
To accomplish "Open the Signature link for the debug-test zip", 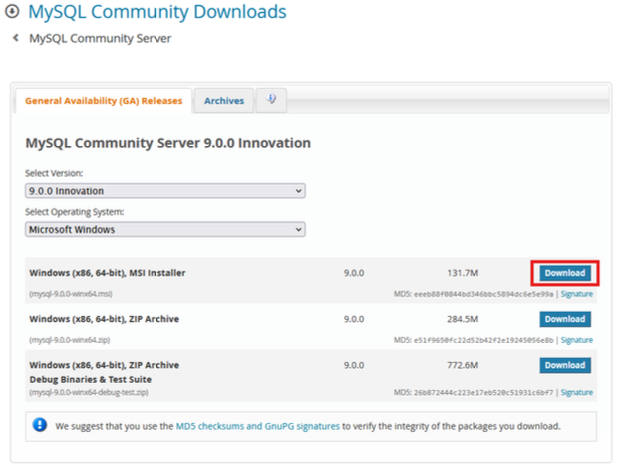I will click(576, 392).
